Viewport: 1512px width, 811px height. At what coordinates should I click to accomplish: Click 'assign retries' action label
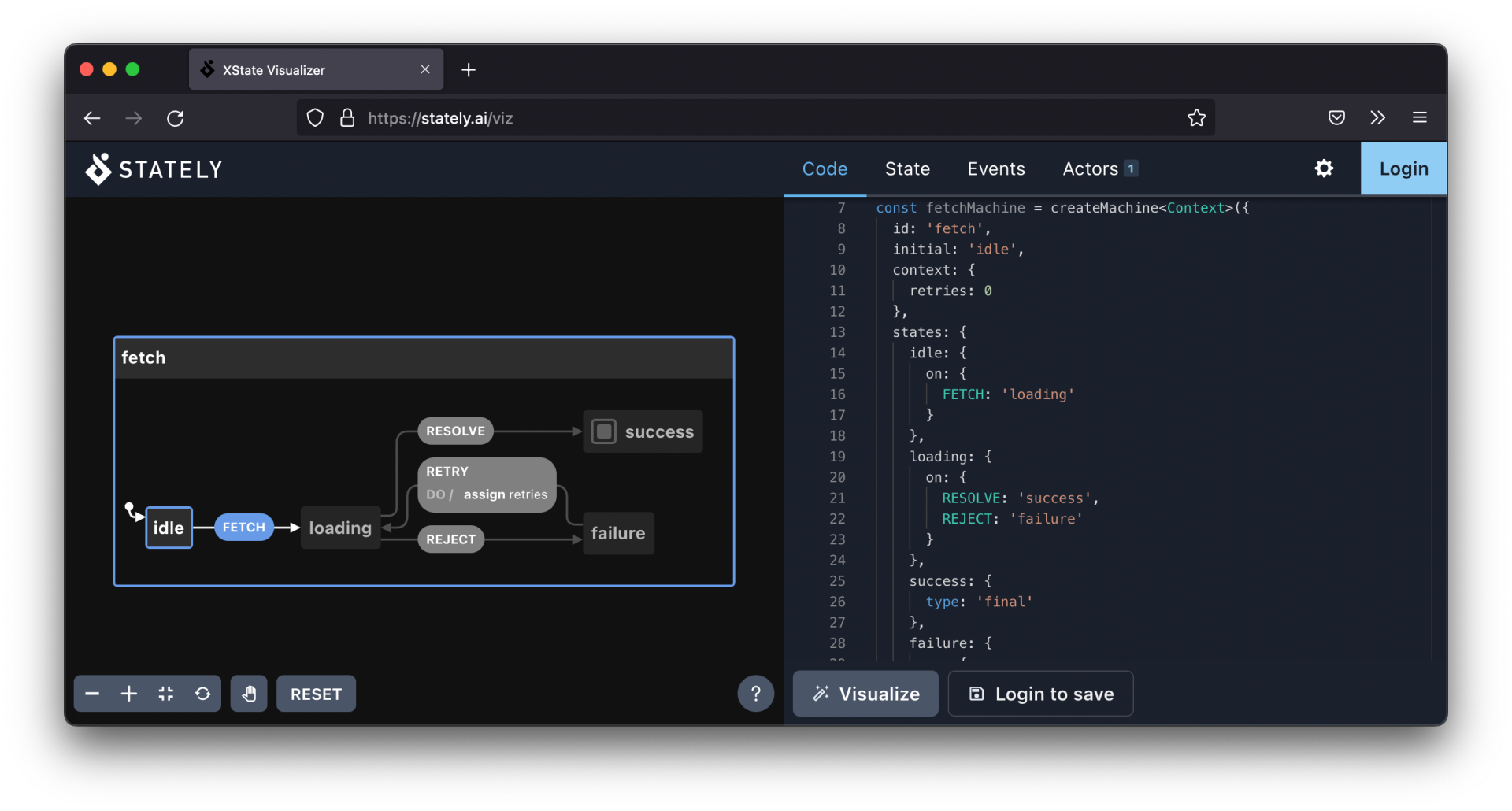click(505, 494)
